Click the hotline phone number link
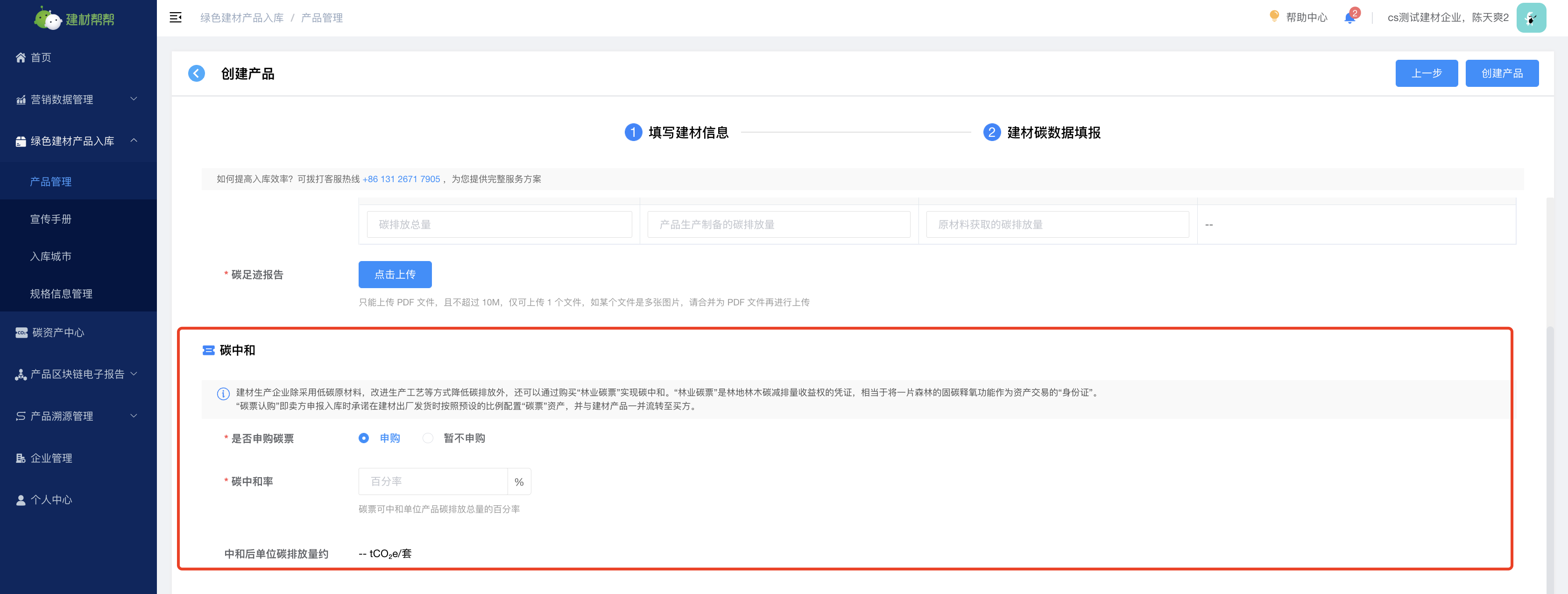The width and height of the screenshot is (1568, 594). tap(401, 179)
